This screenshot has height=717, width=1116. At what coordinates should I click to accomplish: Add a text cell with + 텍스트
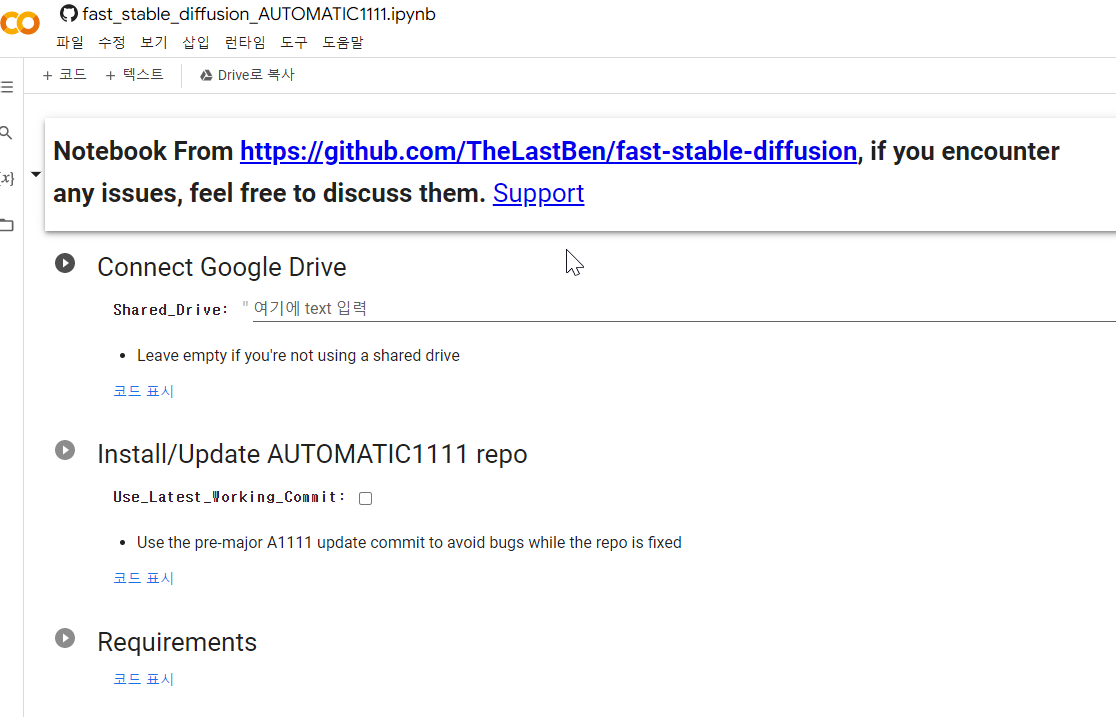pos(134,75)
